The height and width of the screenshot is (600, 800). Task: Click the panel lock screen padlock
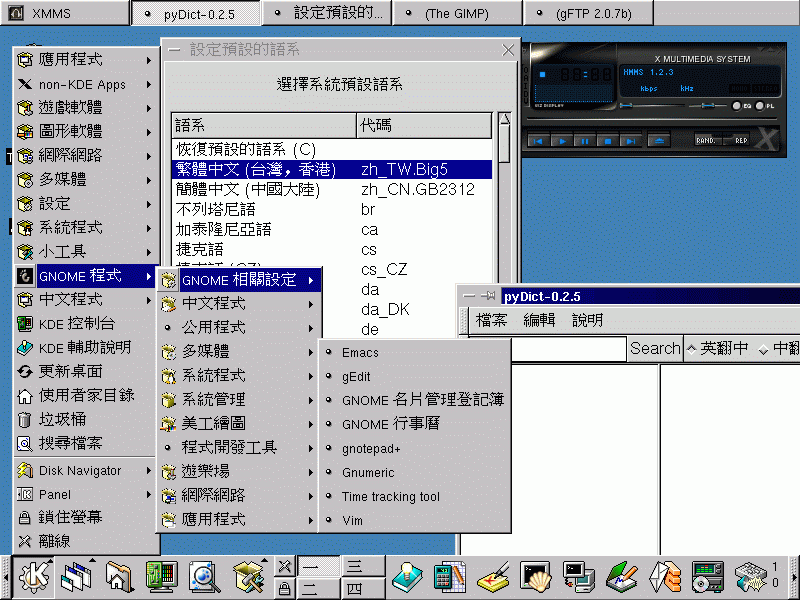coord(285,588)
